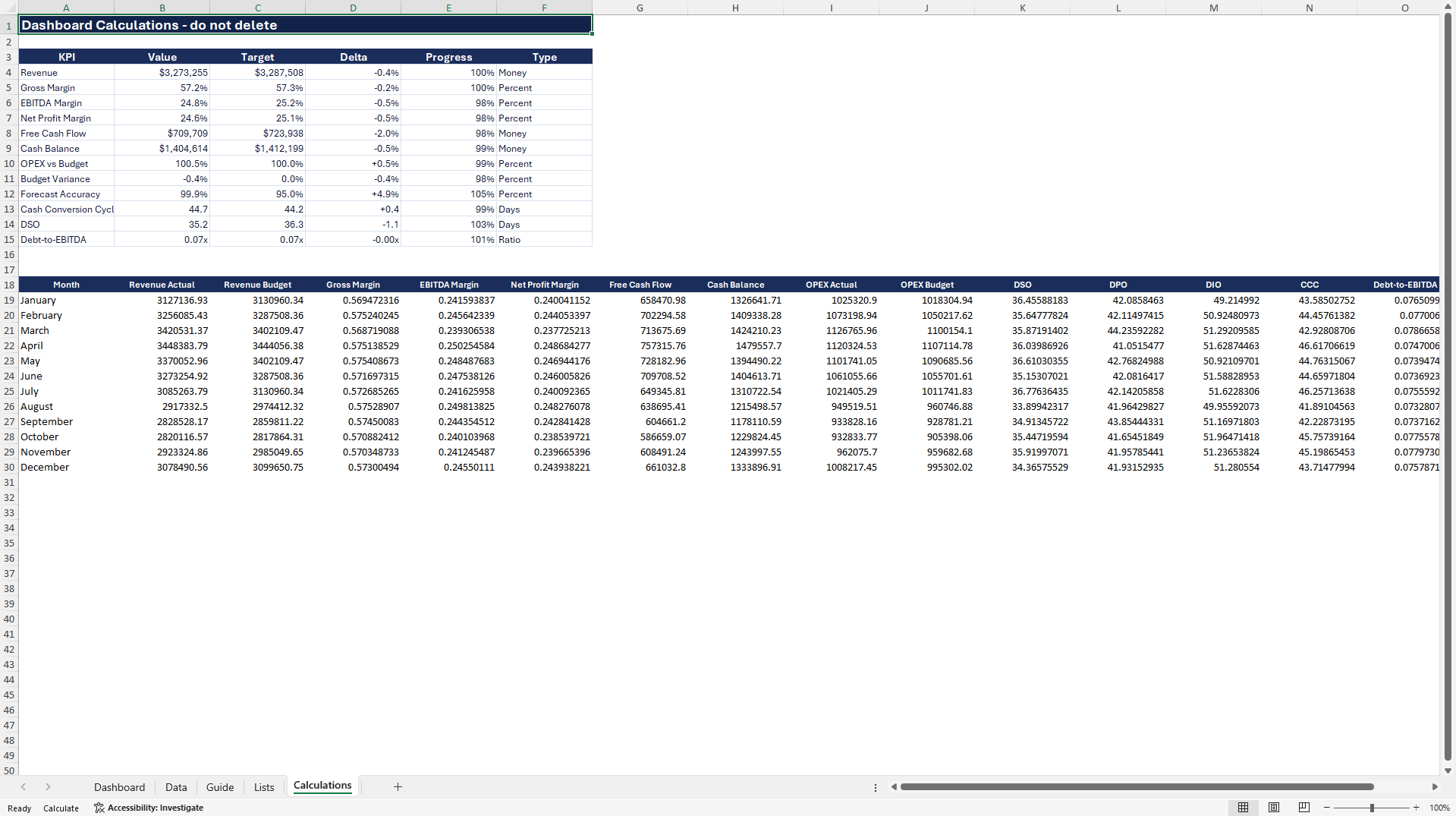Select the December month cell
The height and width of the screenshot is (816, 1456).
tap(66, 467)
